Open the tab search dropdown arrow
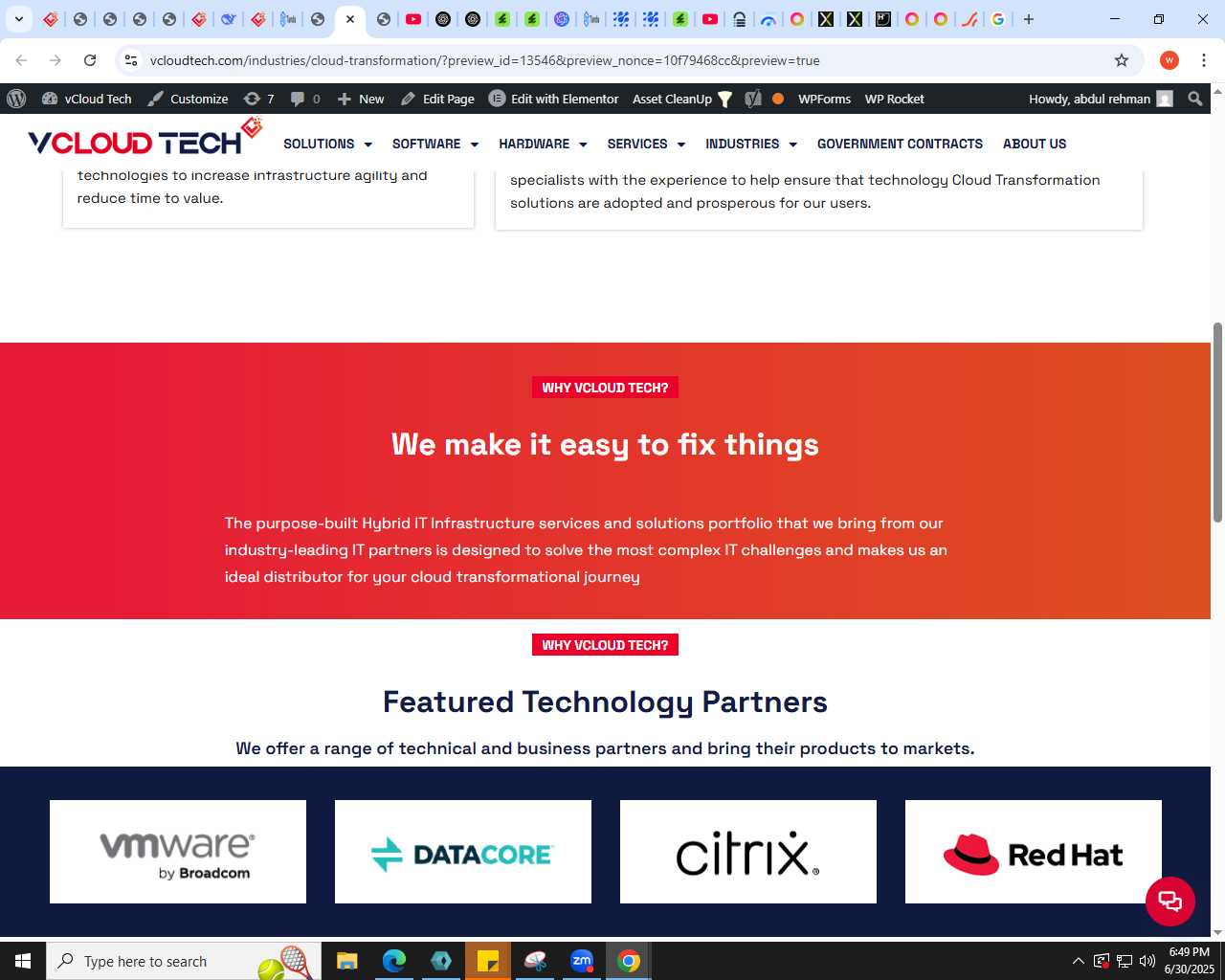 point(19,19)
